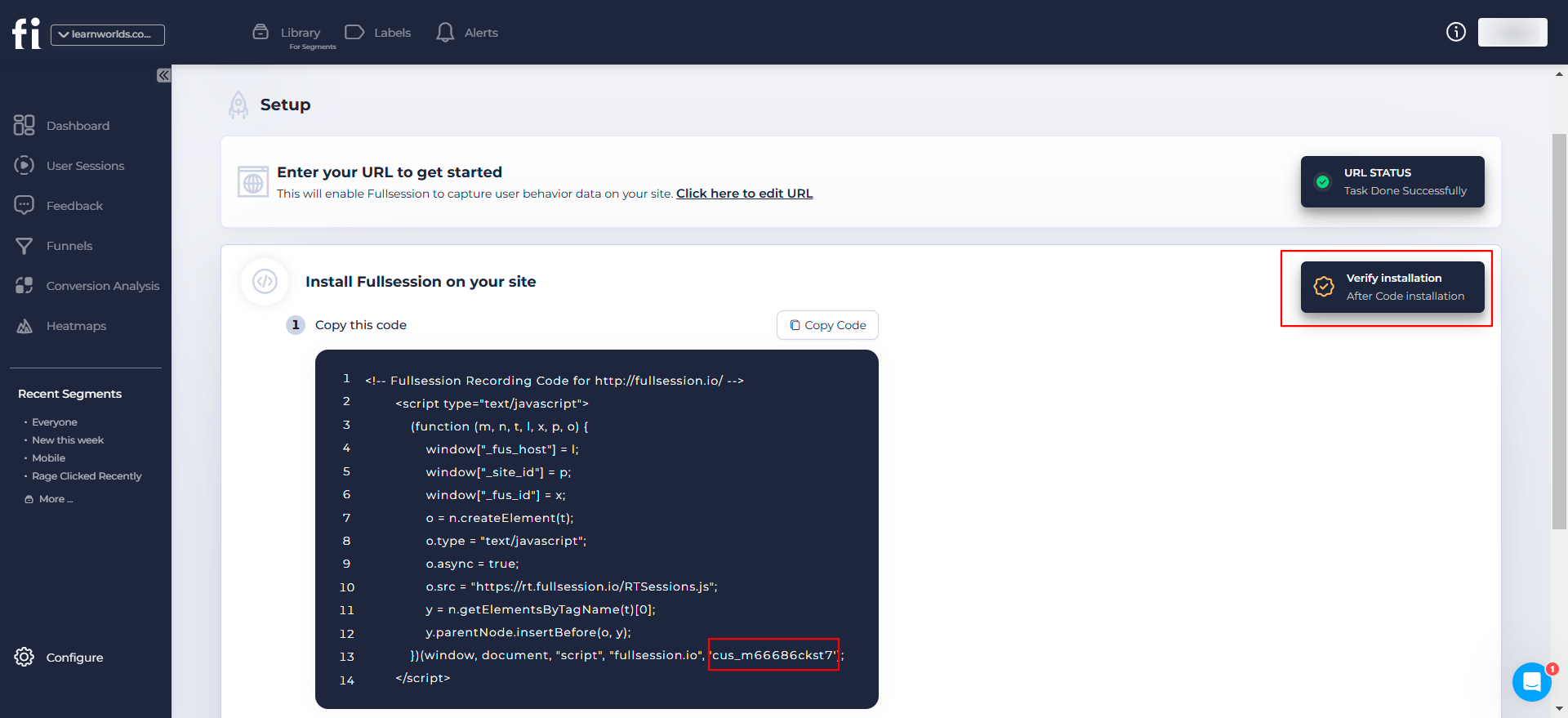Viewport: 1568px width, 718px height.
Task: Click the Copy Code button
Action: click(x=827, y=325)
